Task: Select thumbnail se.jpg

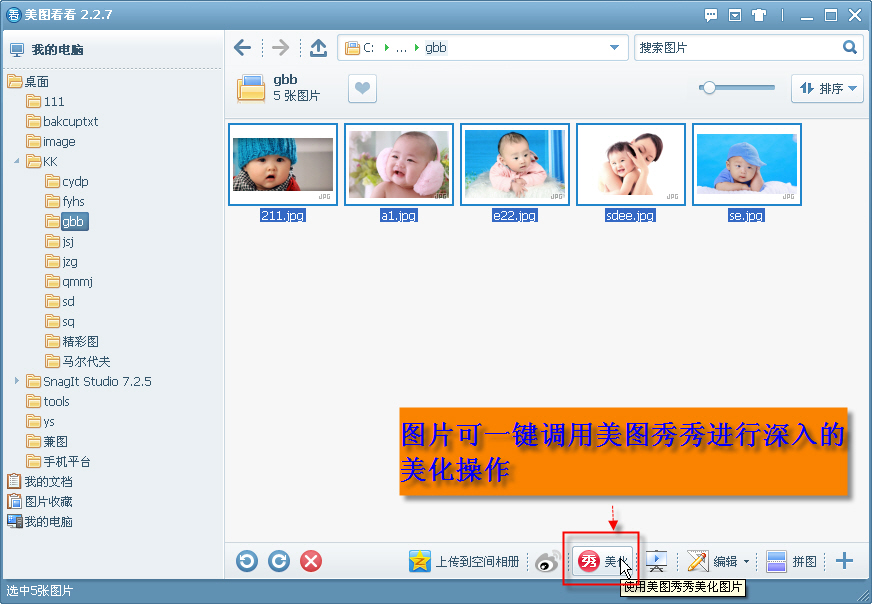Action: point(747,165)
